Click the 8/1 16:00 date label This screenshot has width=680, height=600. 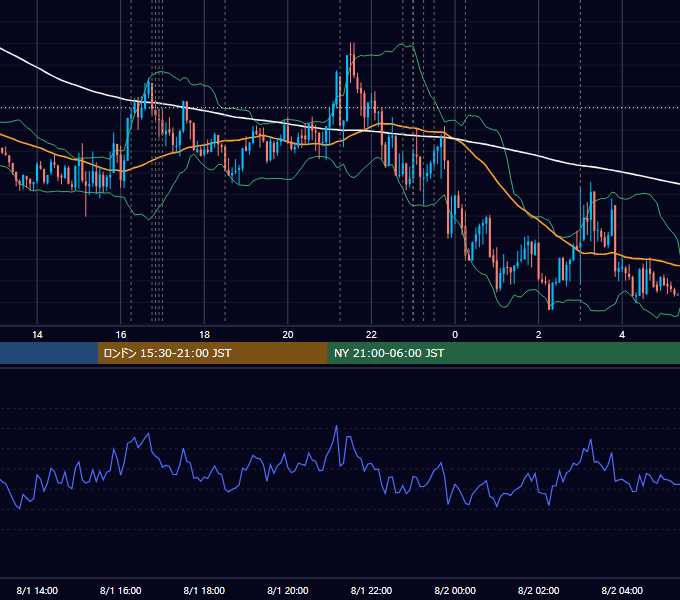(x=121, y=590)
